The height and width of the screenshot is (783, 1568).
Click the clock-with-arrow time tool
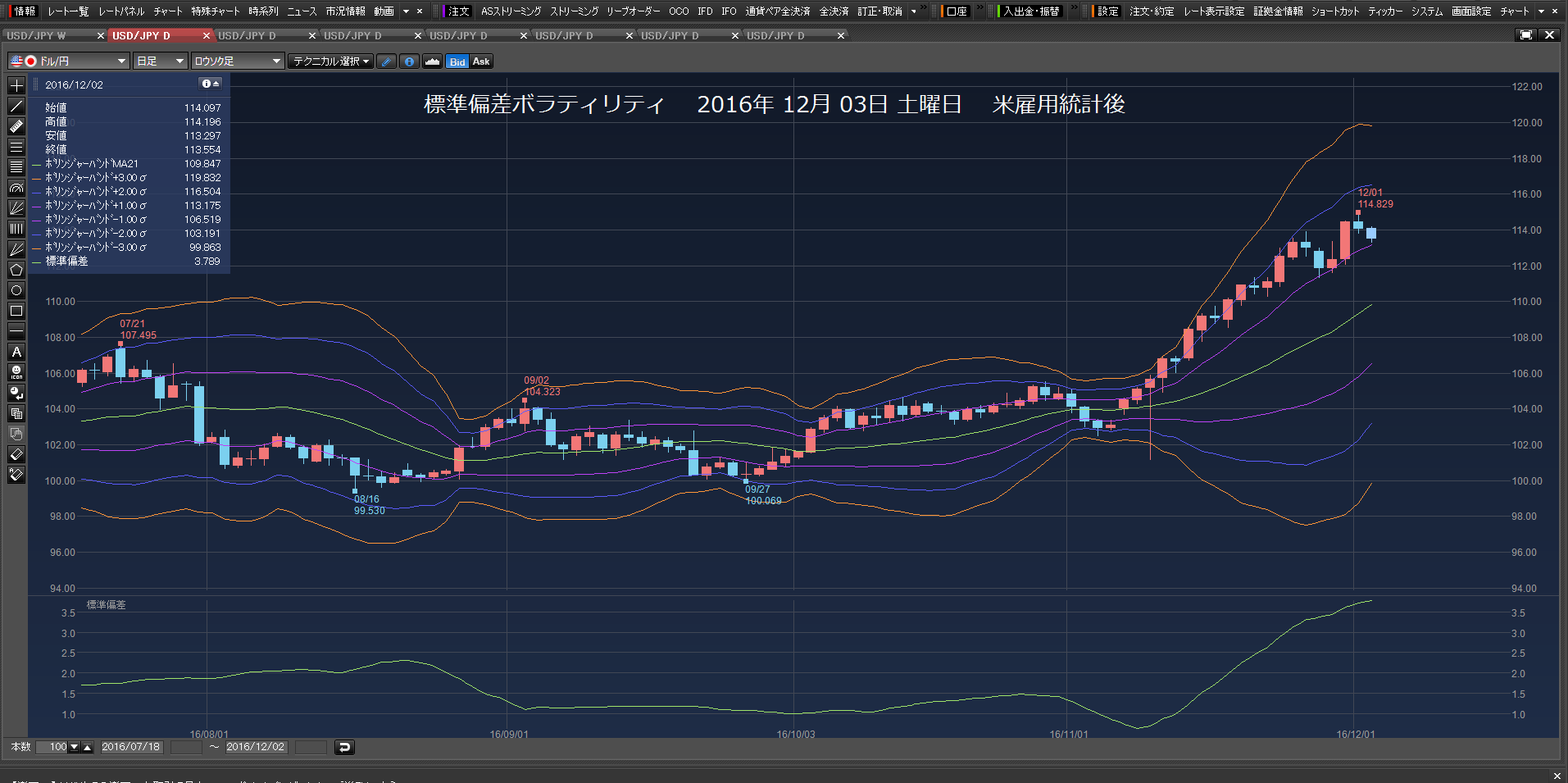[16, 393]
